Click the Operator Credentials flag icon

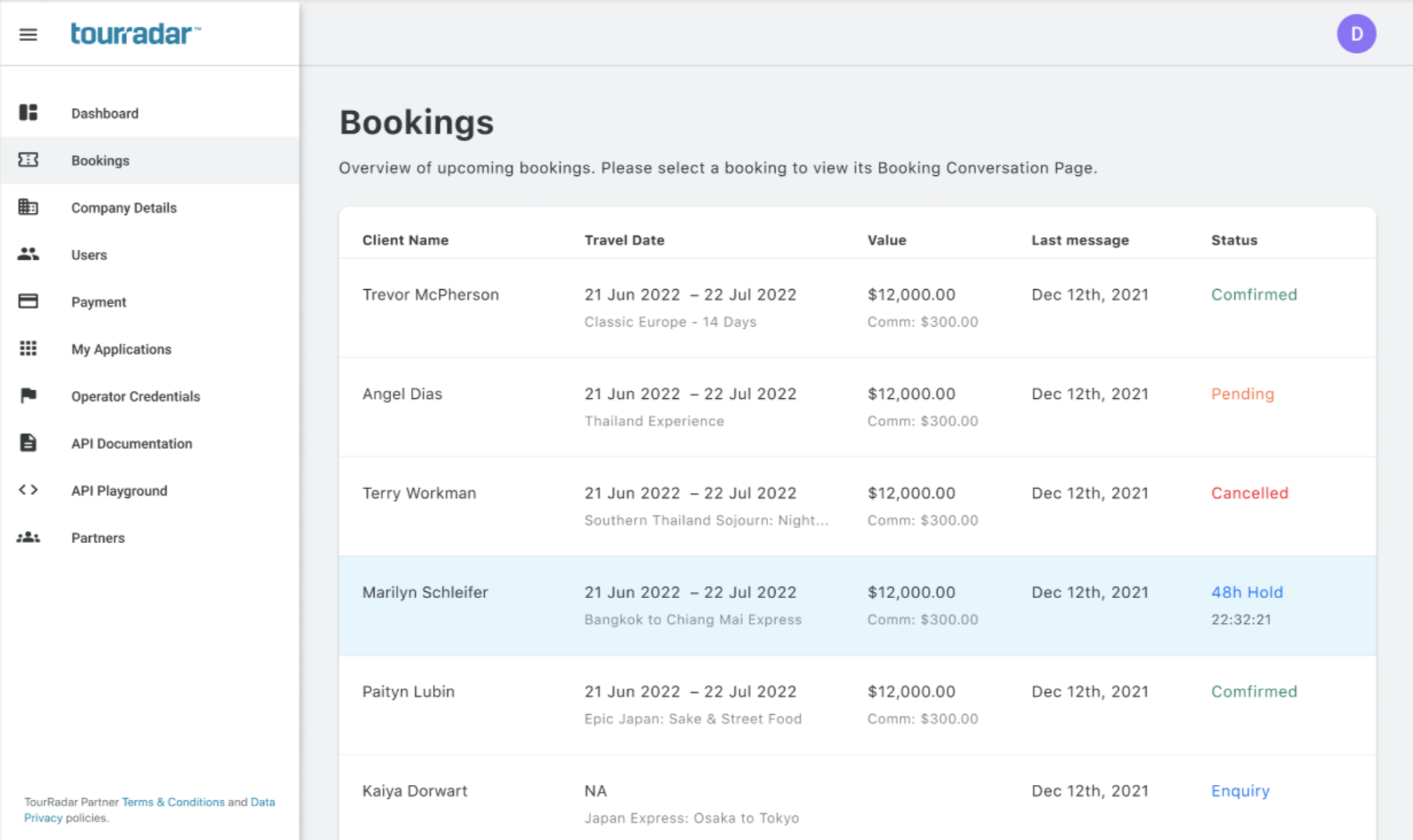(x=28, y=395)
